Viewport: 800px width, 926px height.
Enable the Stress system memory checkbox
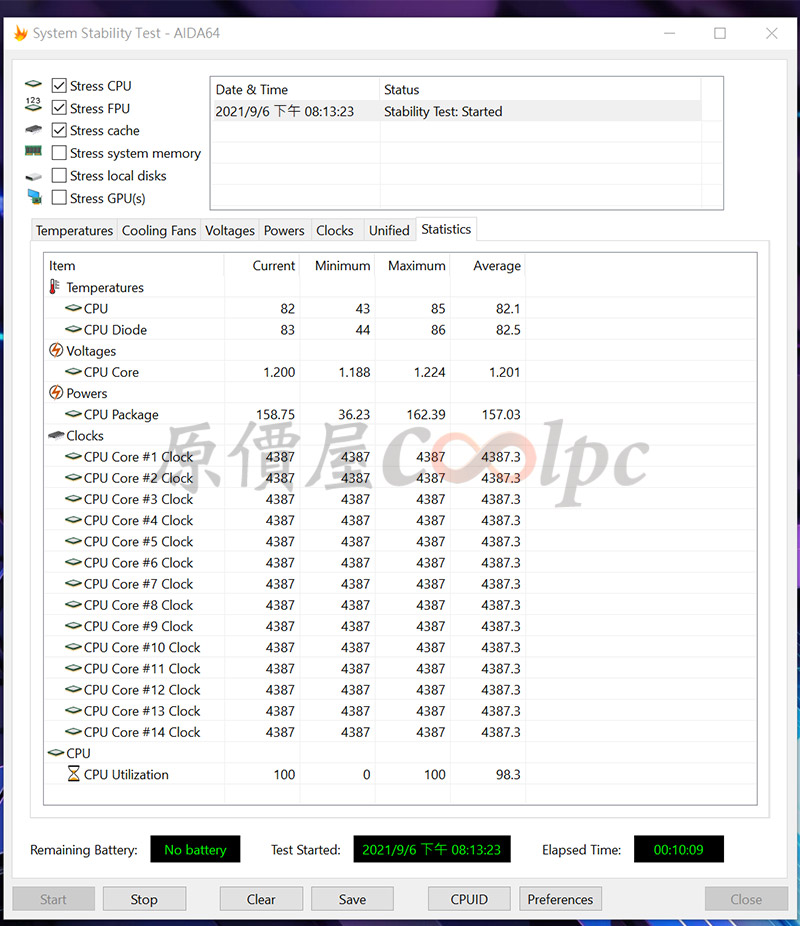click(x=59, y=153)
